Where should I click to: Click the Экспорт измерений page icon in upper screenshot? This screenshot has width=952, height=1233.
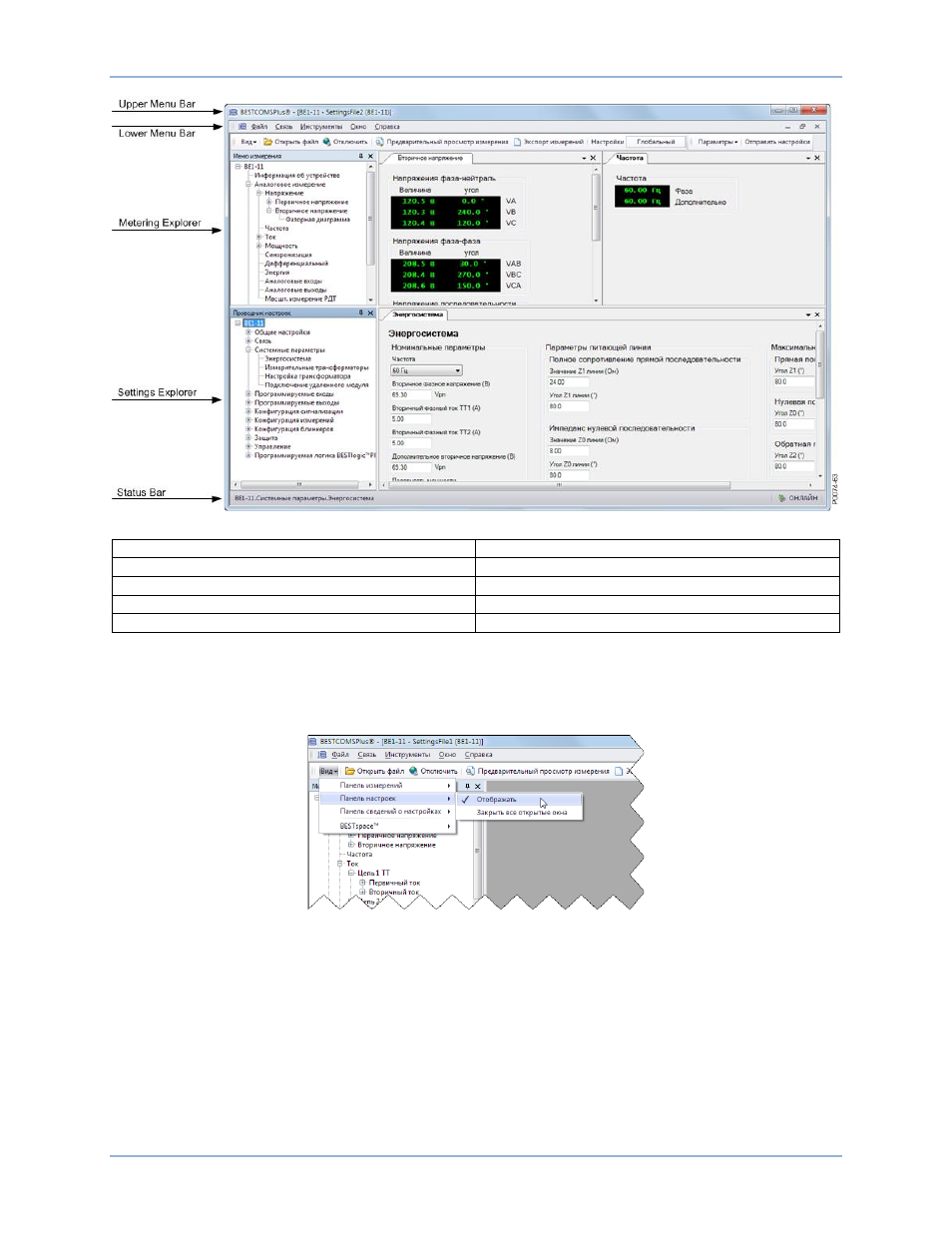coord(518,142)
